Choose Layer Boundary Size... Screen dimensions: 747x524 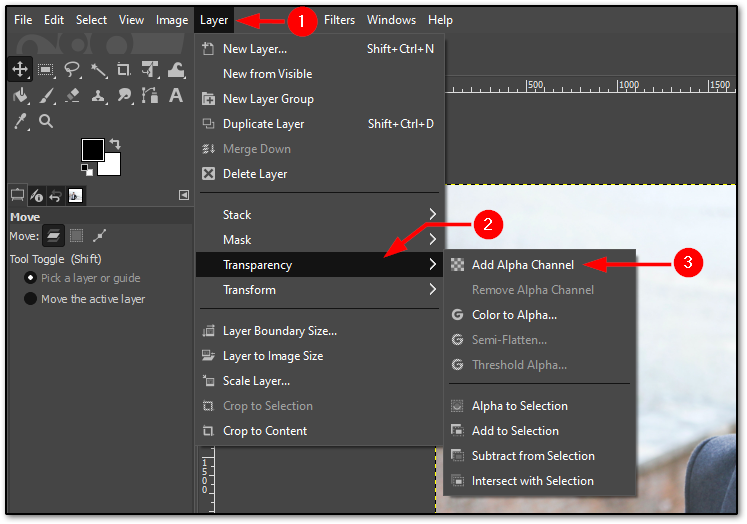tap(319, 331)
